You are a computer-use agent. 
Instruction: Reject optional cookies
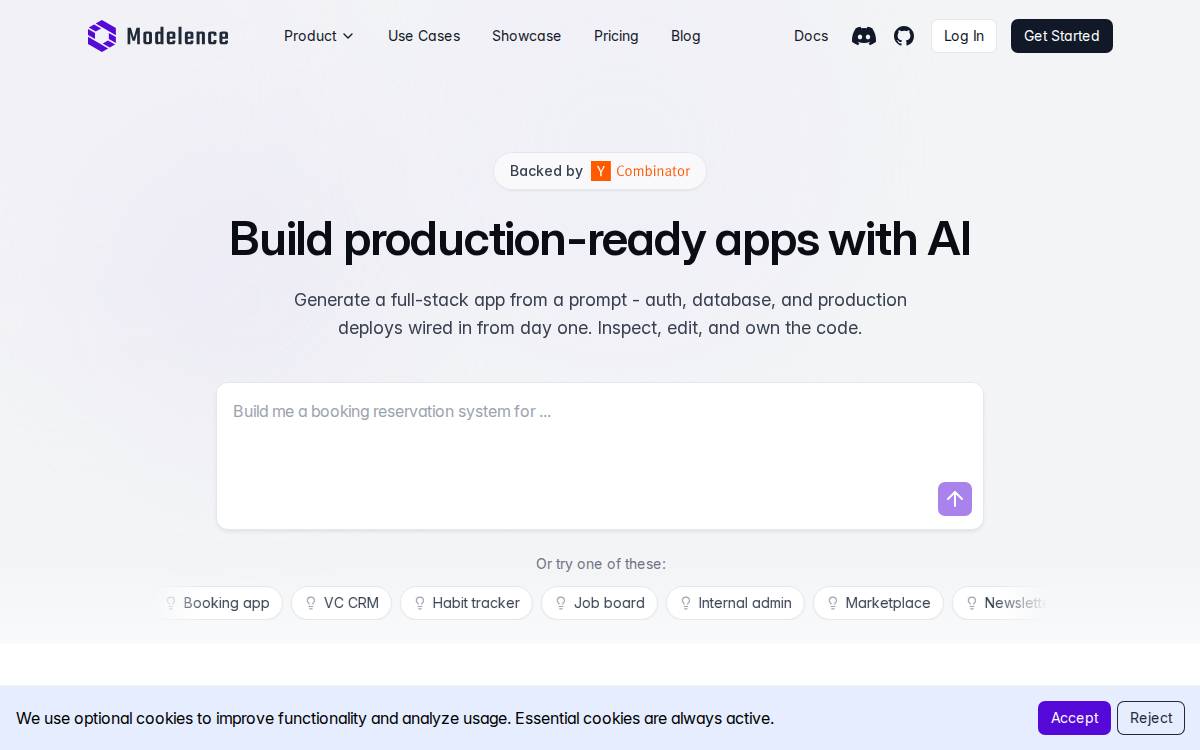(1151, 718)
